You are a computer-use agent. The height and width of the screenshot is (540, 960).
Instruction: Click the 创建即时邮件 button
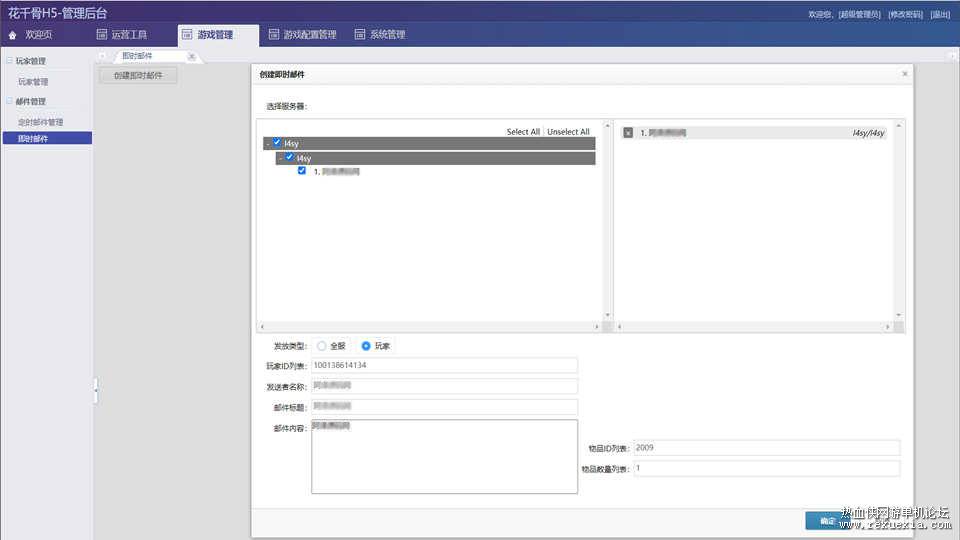138,75
